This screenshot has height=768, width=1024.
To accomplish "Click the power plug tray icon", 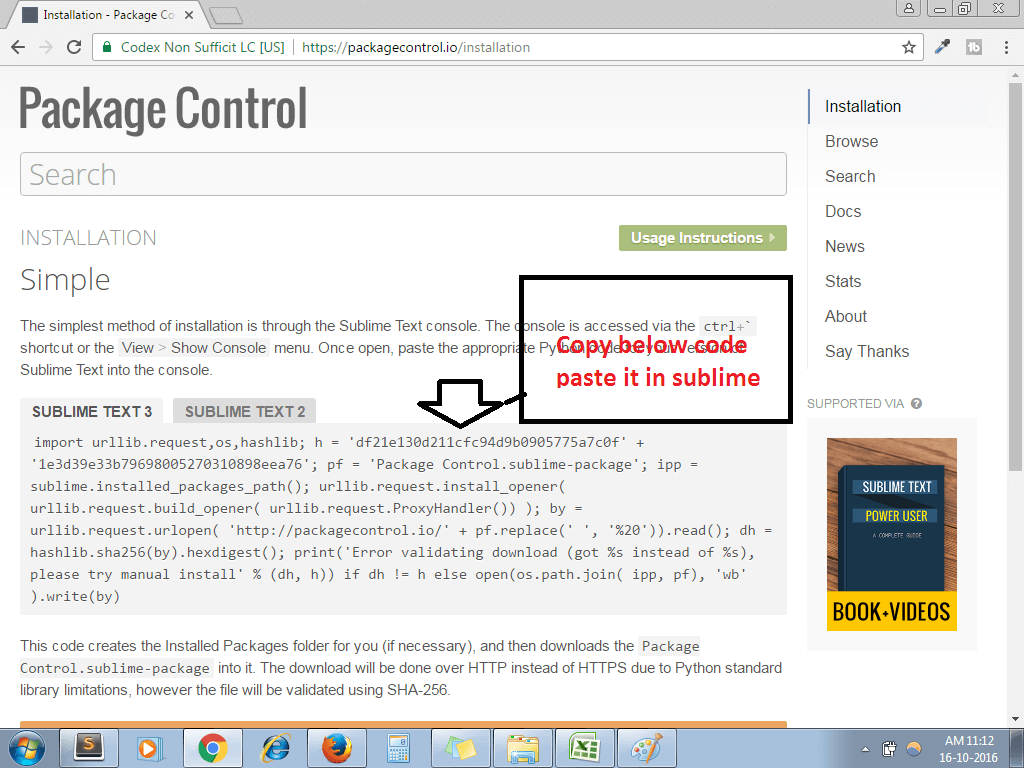I will click(889, 748).
